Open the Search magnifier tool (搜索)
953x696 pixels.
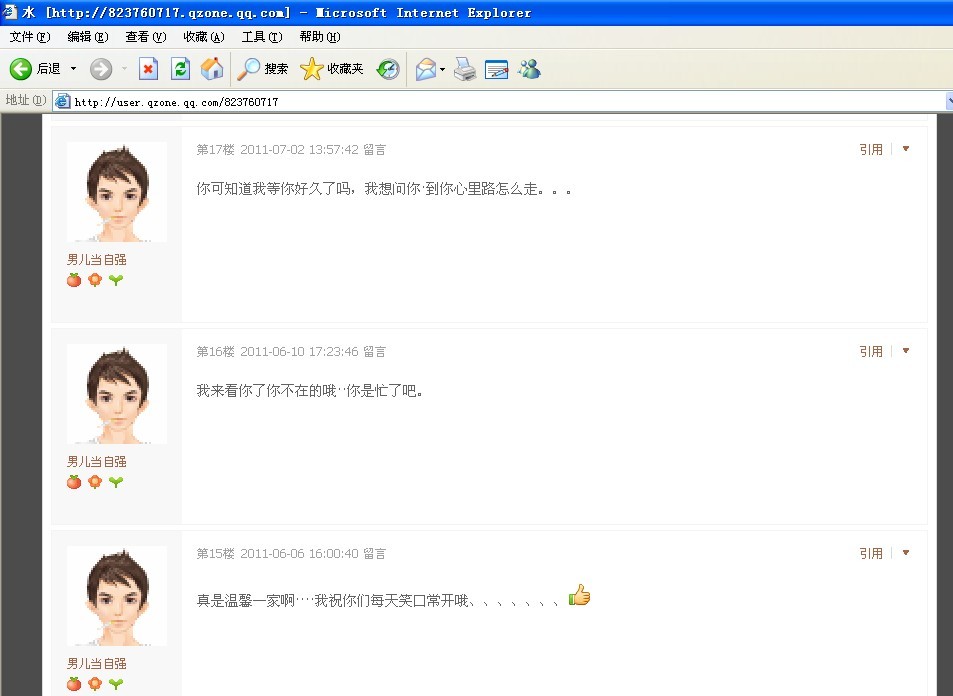262,69
